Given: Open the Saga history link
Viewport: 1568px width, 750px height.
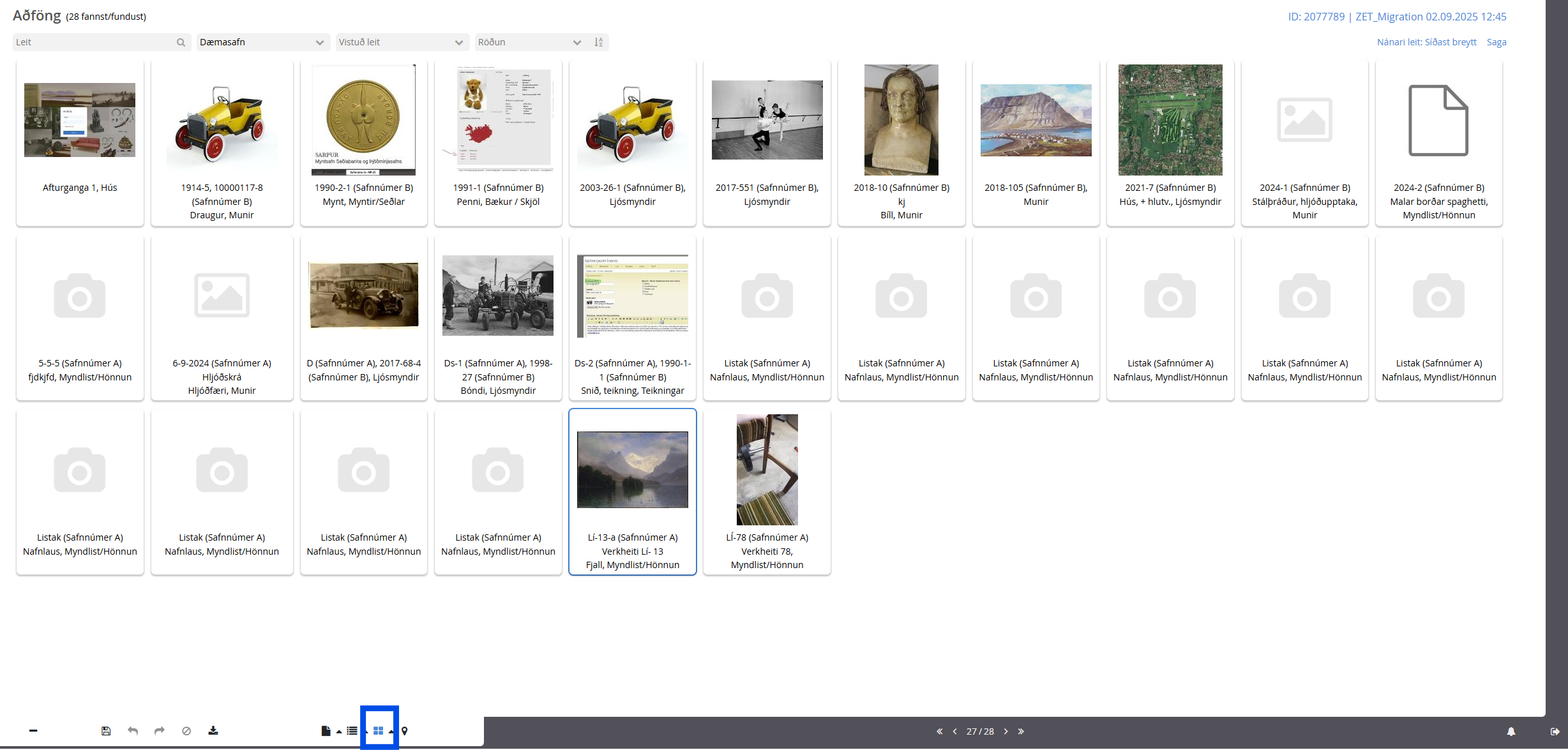Looking at the screenshot, I should (1496, 42).
